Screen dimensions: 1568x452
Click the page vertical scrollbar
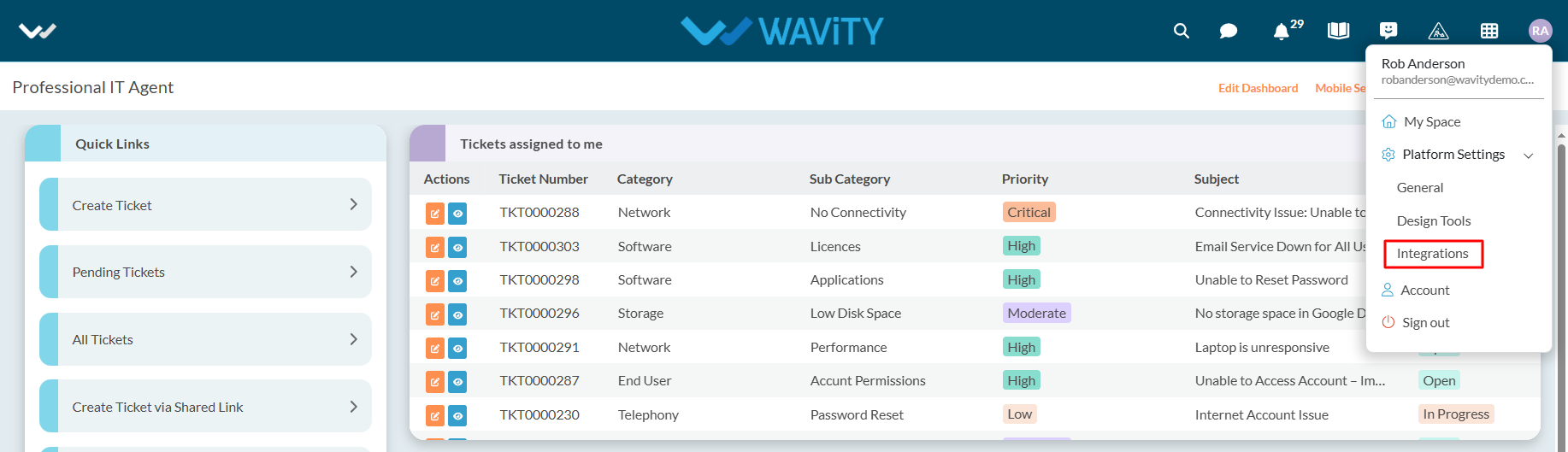coord(1561,291)
